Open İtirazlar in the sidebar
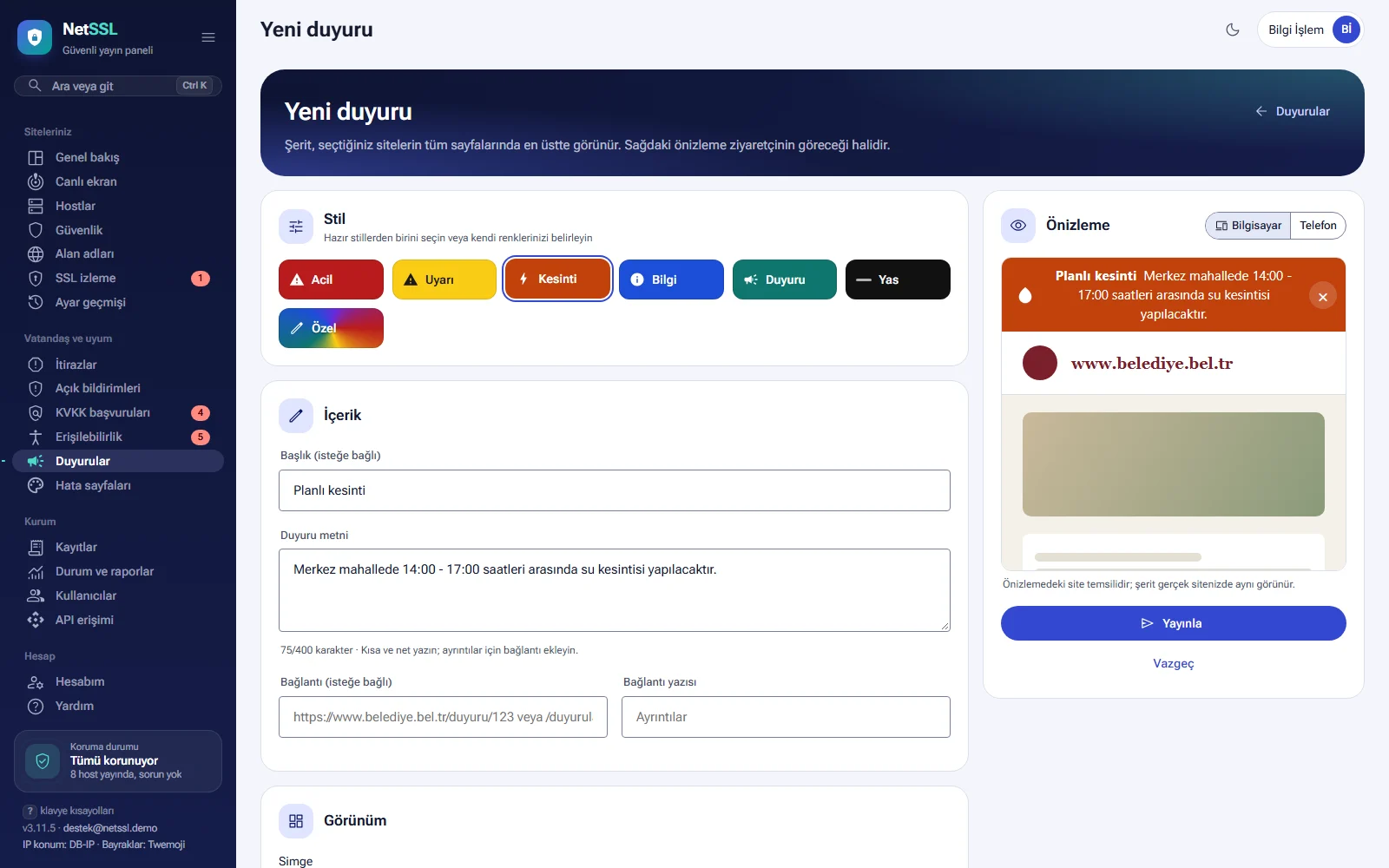Viewport: 1389px width, 868px height. click(118, 365)
